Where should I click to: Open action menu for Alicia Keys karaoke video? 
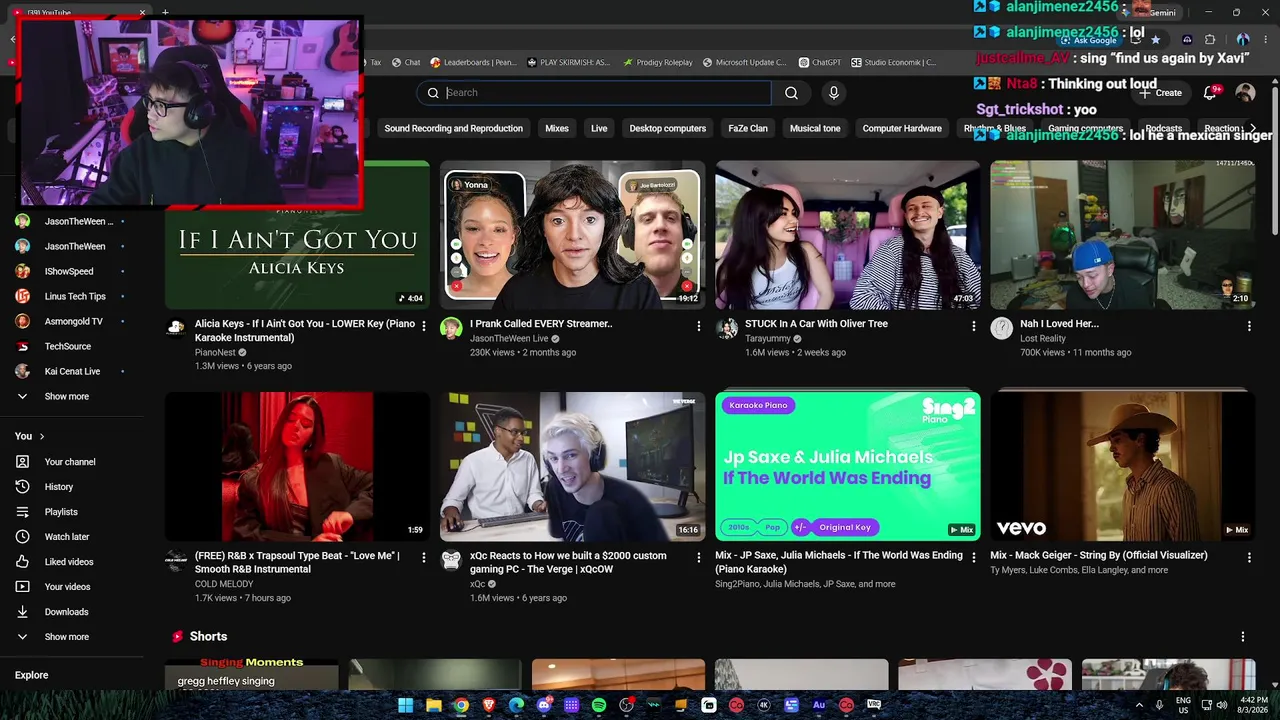tap(424, 326)
